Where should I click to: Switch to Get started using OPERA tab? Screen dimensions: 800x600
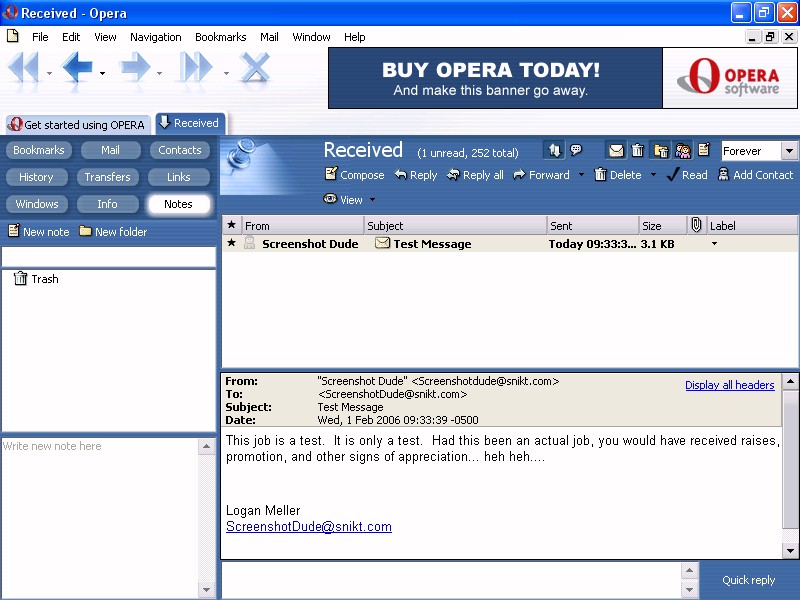coord(78,124)
